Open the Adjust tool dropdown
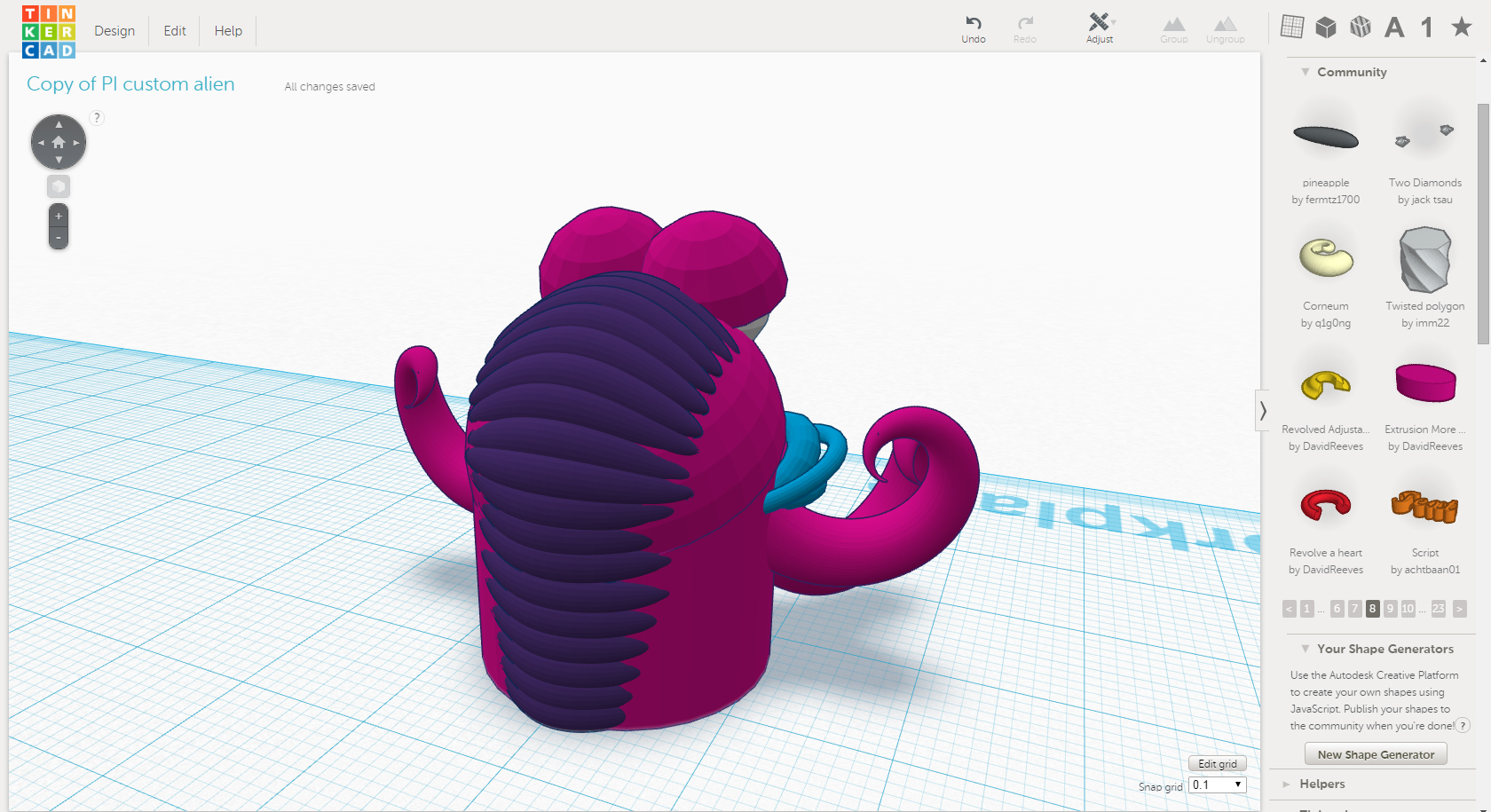Screen dimensions: 1491x812 [x=1100, y=28]
